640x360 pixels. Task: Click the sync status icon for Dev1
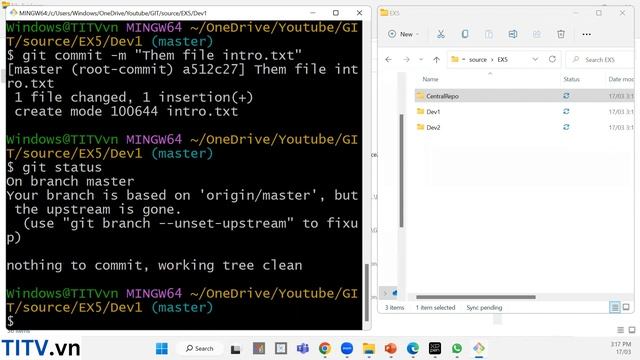point(566,111)
